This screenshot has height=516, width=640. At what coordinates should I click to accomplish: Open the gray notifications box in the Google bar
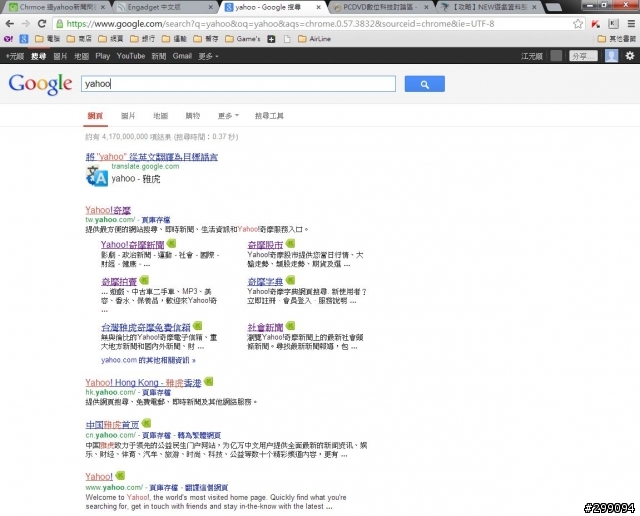click(x=556, y=56)
